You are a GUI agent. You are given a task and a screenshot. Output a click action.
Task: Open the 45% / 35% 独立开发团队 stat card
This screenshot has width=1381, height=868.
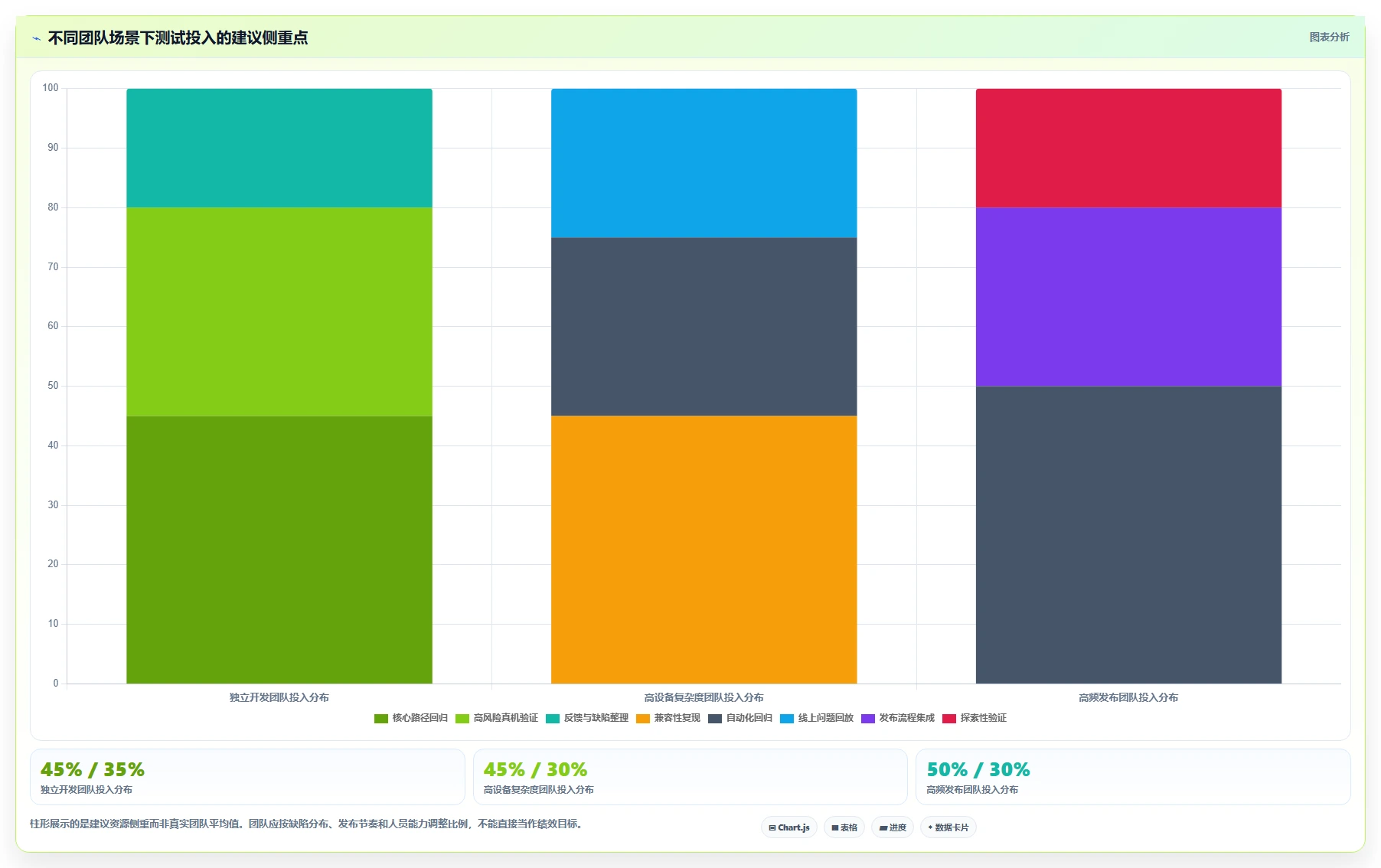247,777
